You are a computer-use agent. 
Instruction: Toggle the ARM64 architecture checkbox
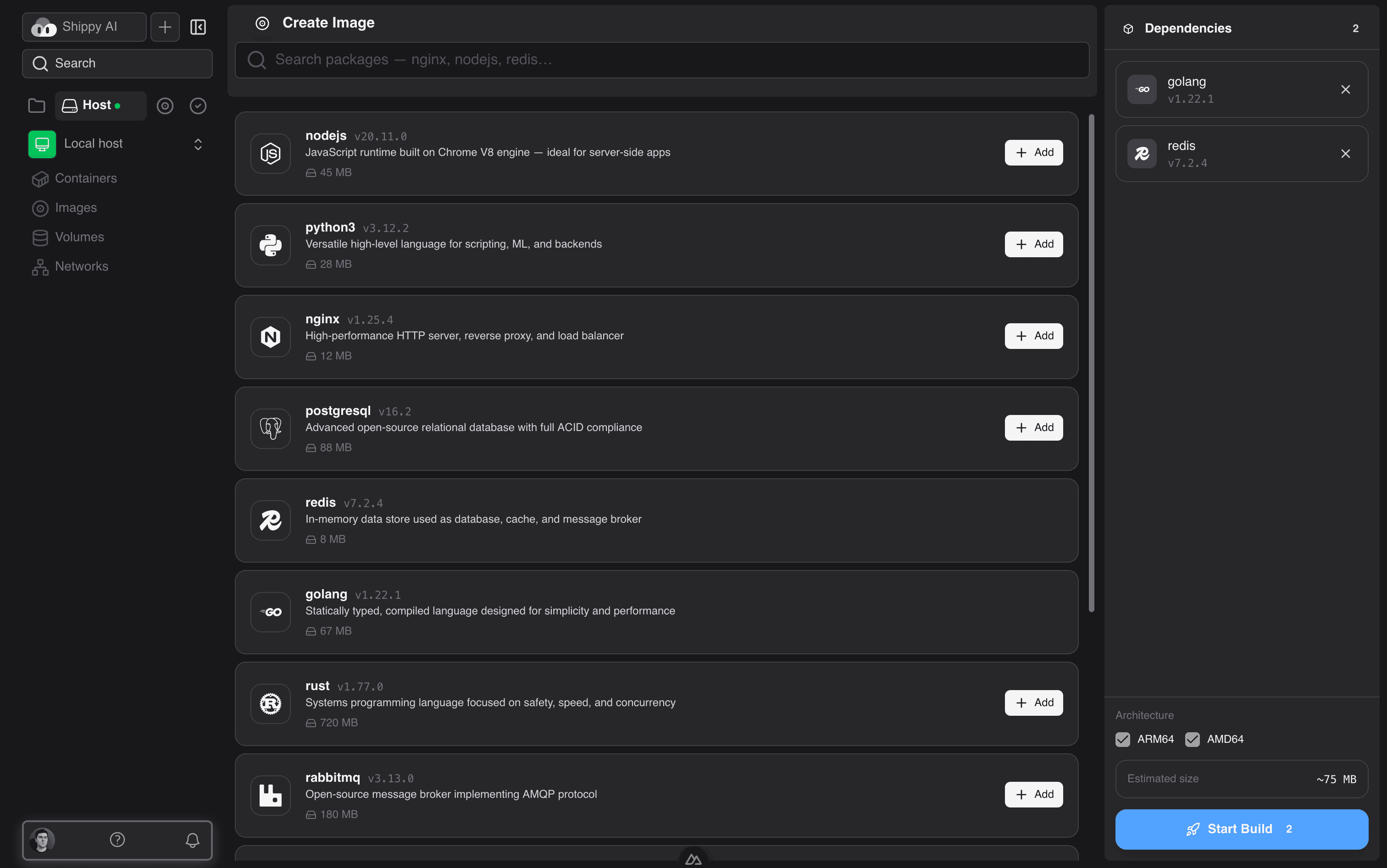coord(1123,740)
